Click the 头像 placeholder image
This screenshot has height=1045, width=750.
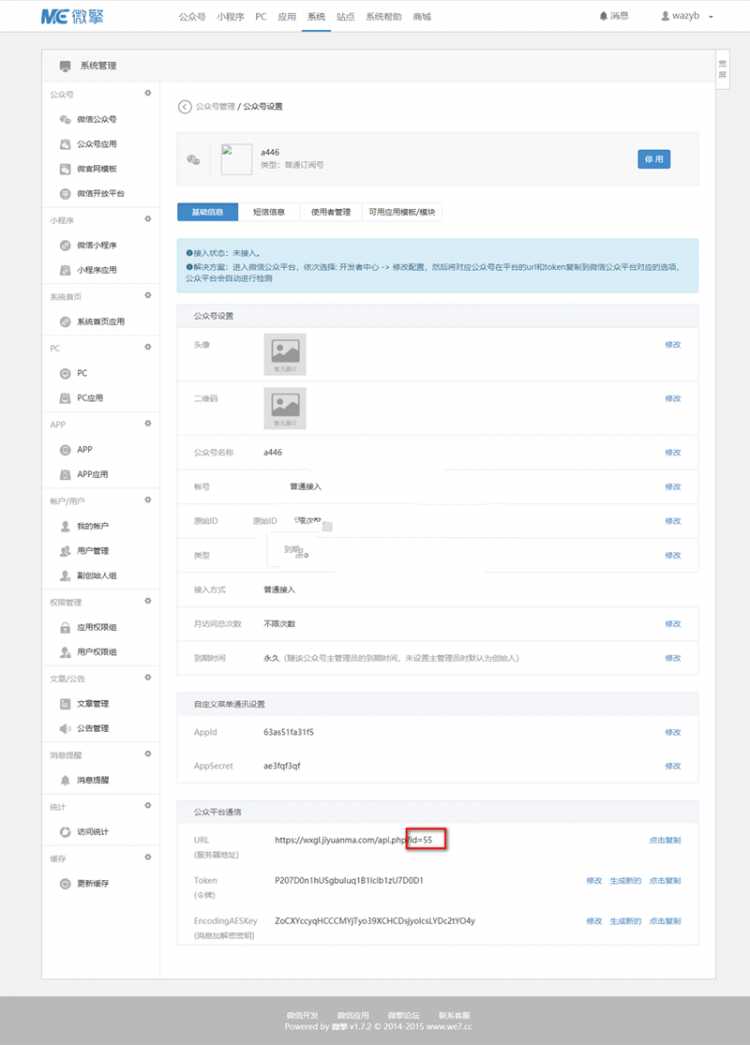click(x=285, y=355)
